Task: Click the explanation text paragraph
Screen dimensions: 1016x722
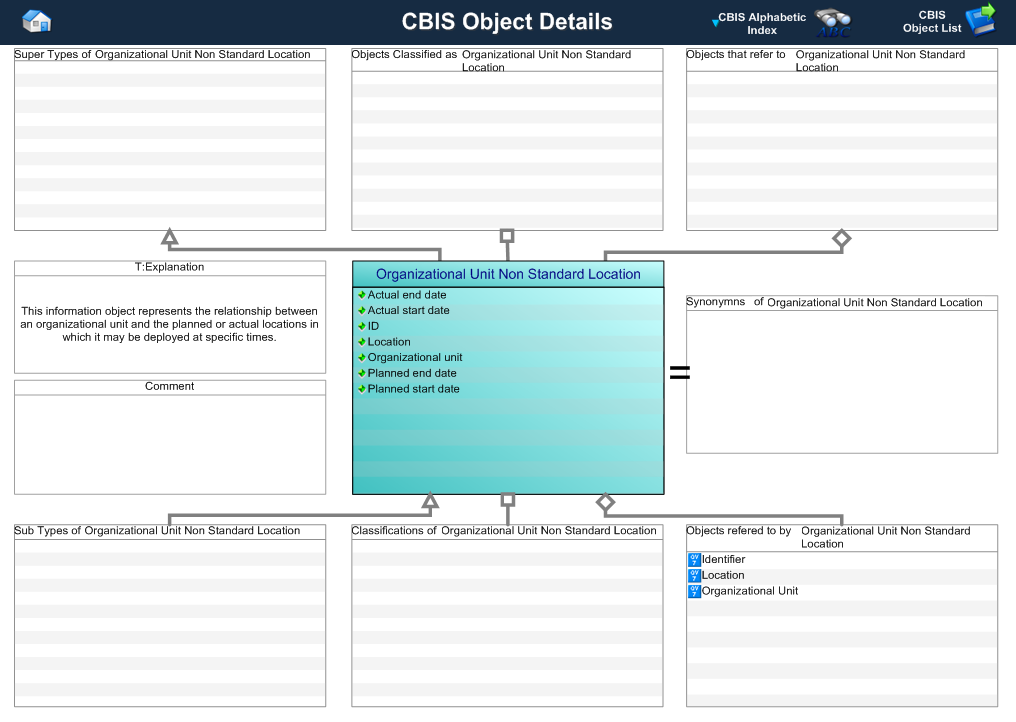Action: 169,324
